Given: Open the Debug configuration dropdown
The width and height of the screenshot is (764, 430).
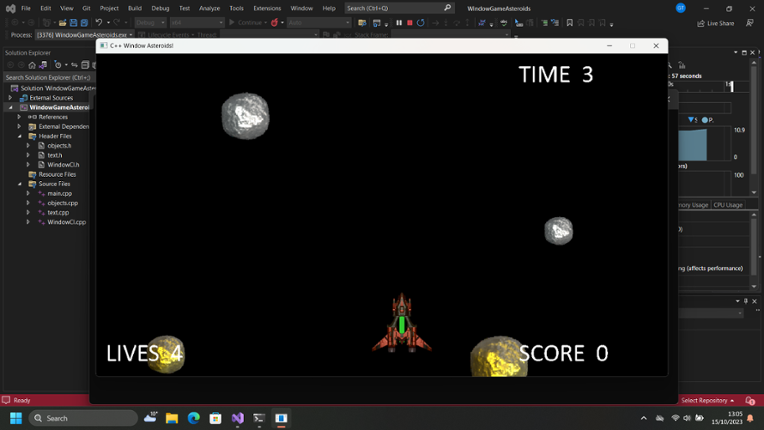Looking at the screenshot, I should point(150,22).
